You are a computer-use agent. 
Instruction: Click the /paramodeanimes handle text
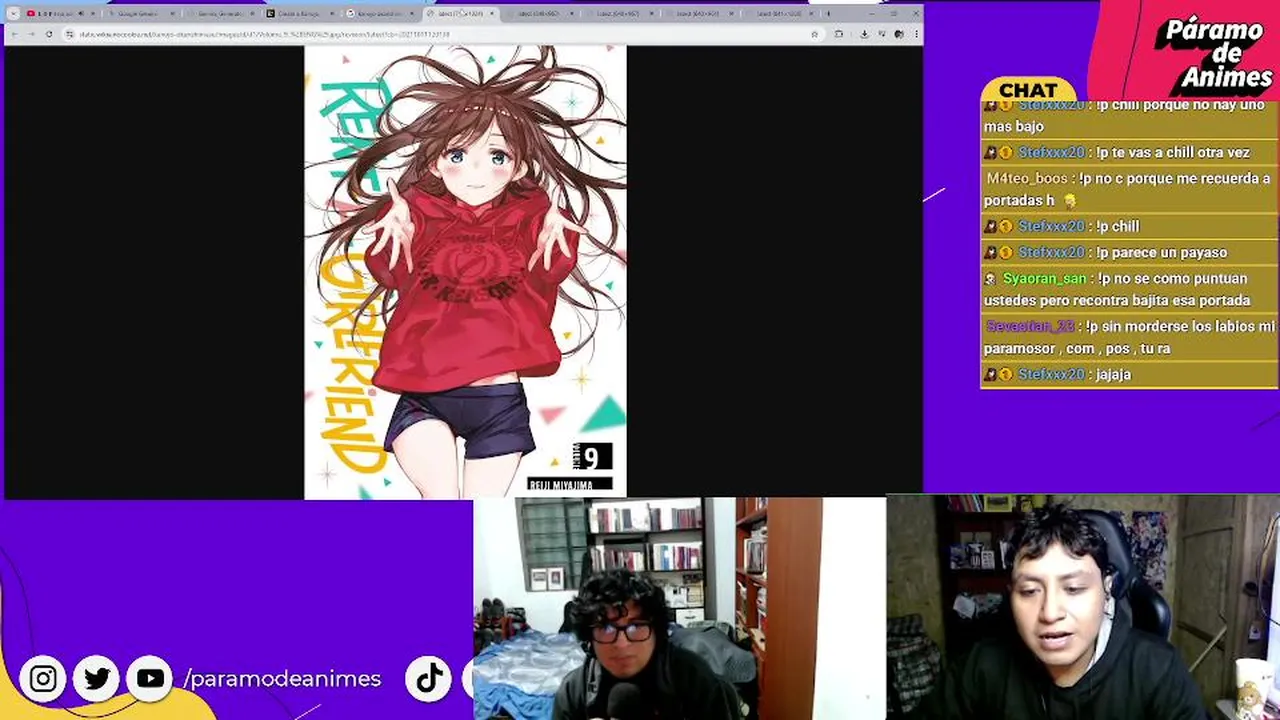tap(282, 679)
